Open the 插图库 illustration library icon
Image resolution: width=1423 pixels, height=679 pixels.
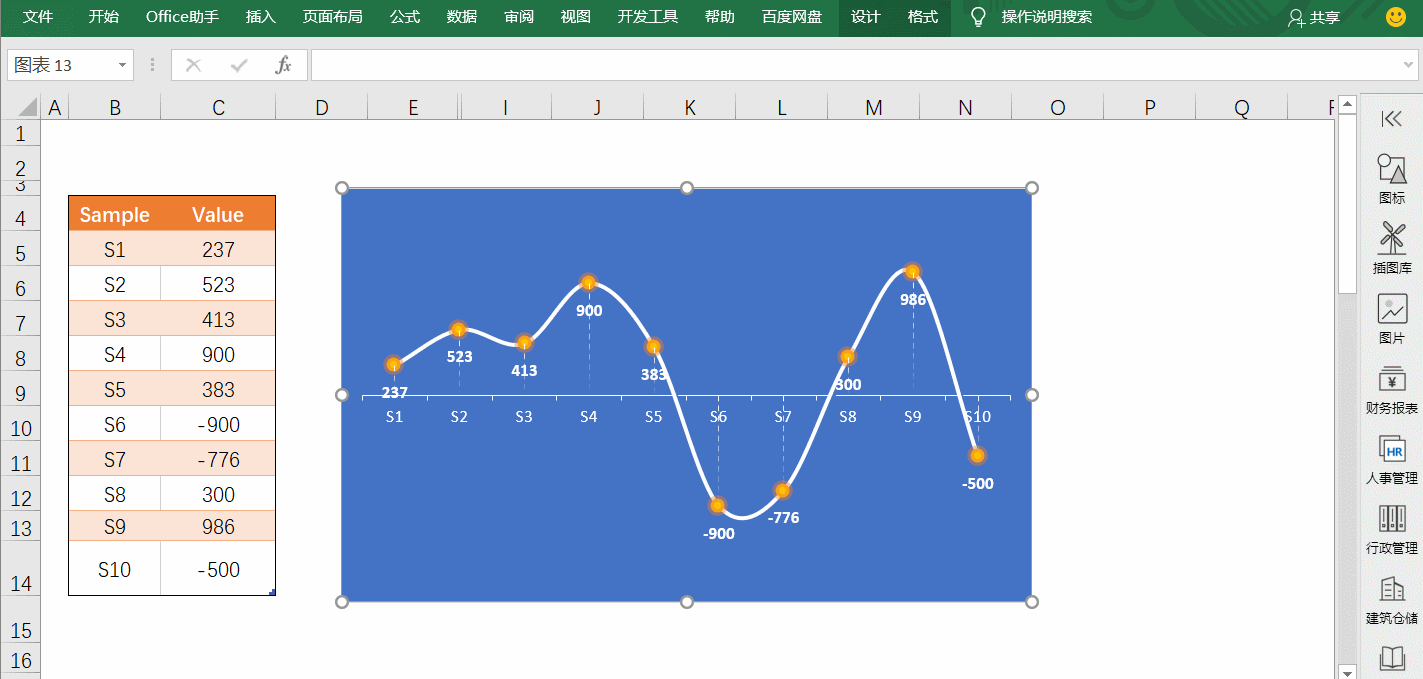click(1391, 238)
